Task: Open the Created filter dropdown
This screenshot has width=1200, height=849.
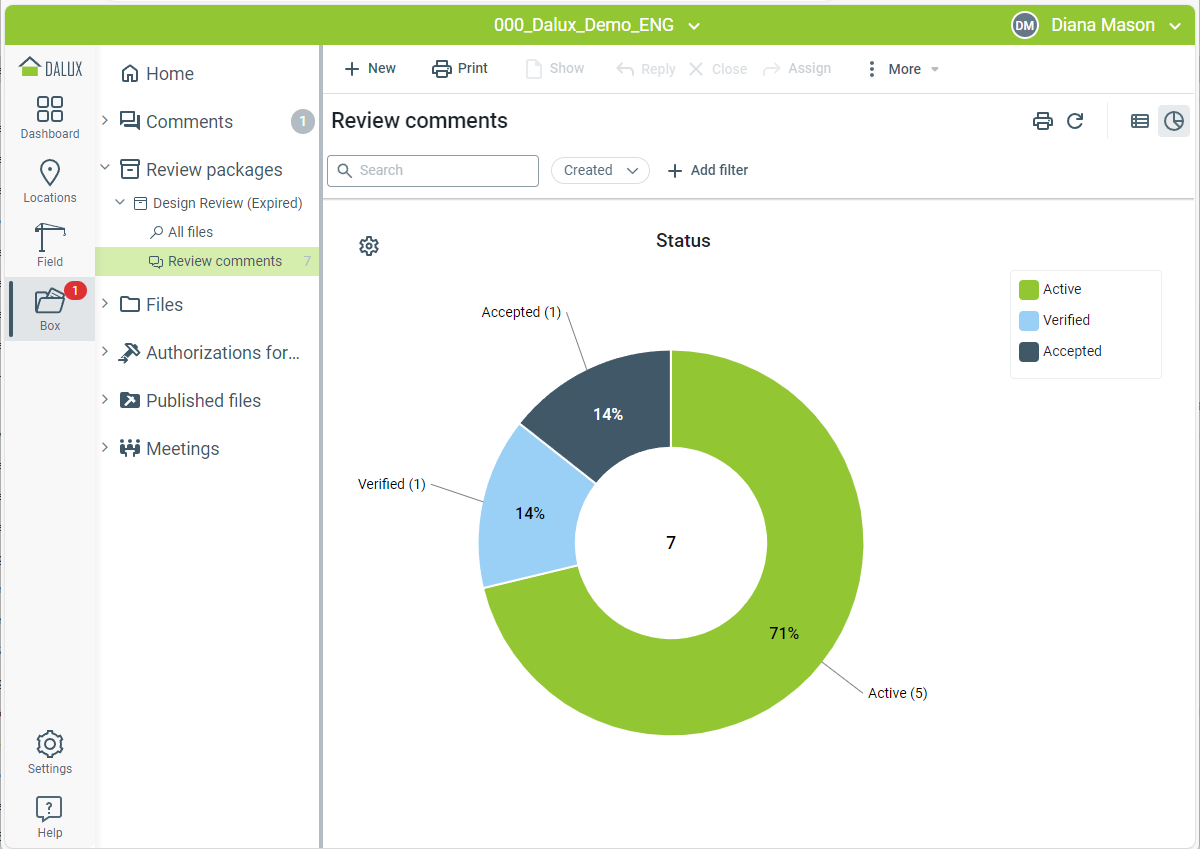Action: coord(600,171)
